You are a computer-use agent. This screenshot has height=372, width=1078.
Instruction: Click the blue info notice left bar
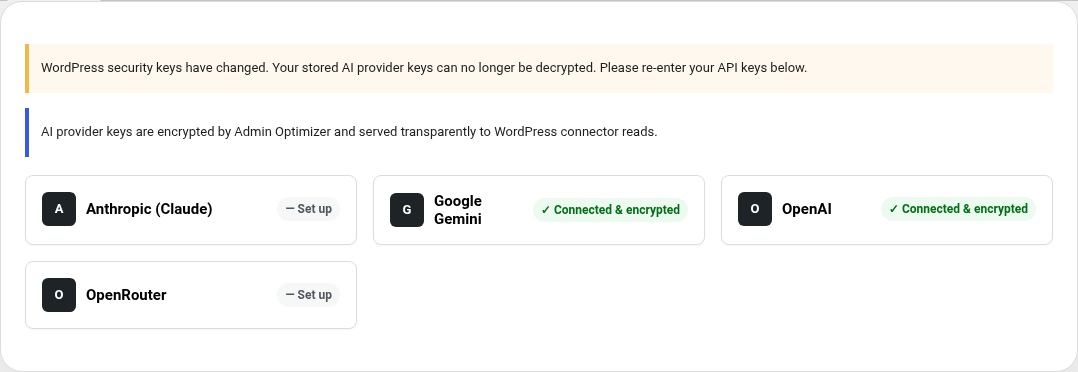tap(27, 132)
